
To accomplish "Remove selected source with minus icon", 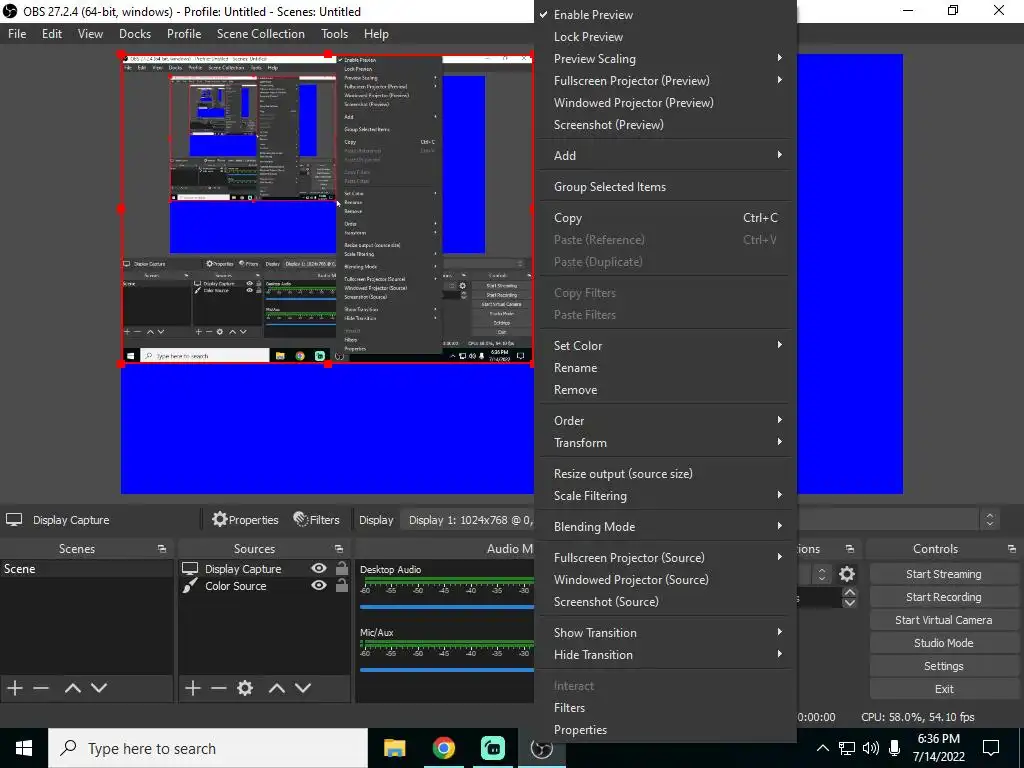I will click(219, 688).
